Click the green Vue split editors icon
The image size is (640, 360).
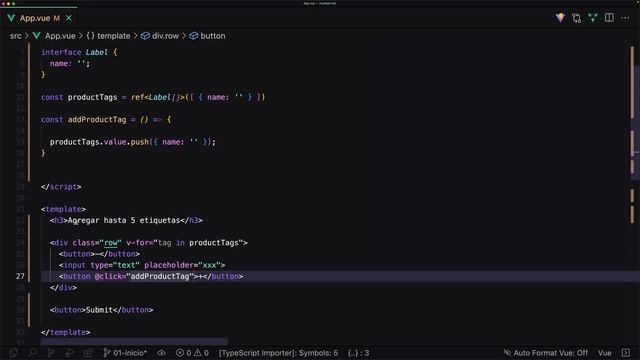593,18
